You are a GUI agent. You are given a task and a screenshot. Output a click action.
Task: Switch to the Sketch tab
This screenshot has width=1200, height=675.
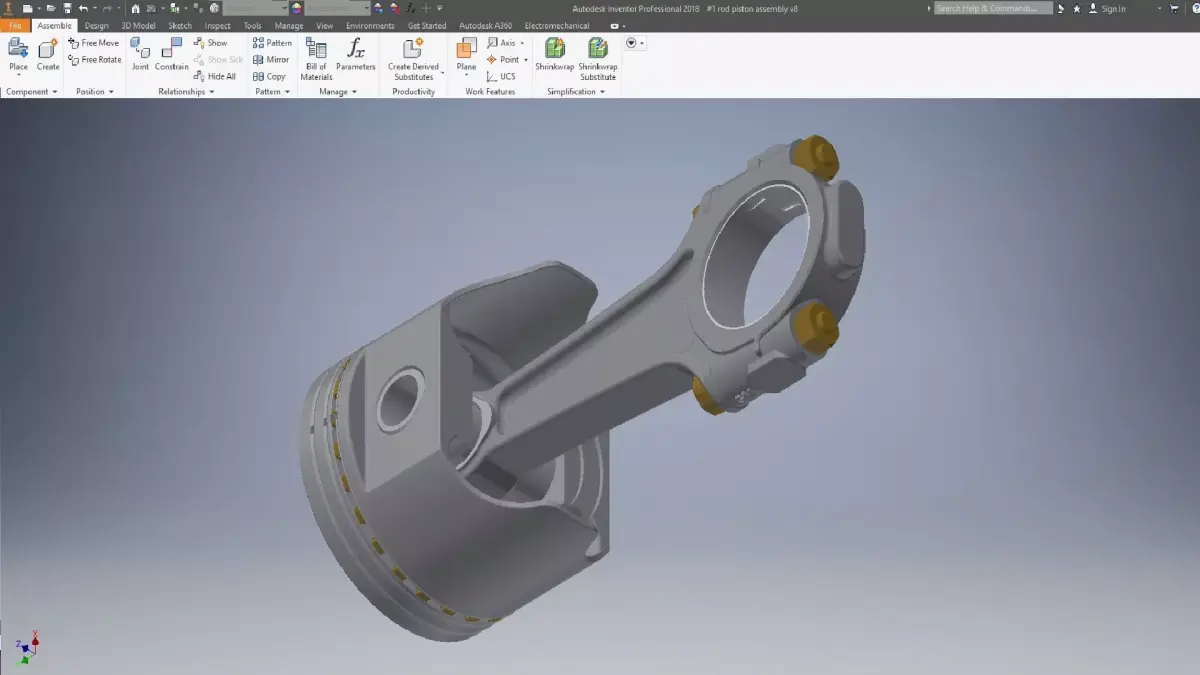point(180,26)
